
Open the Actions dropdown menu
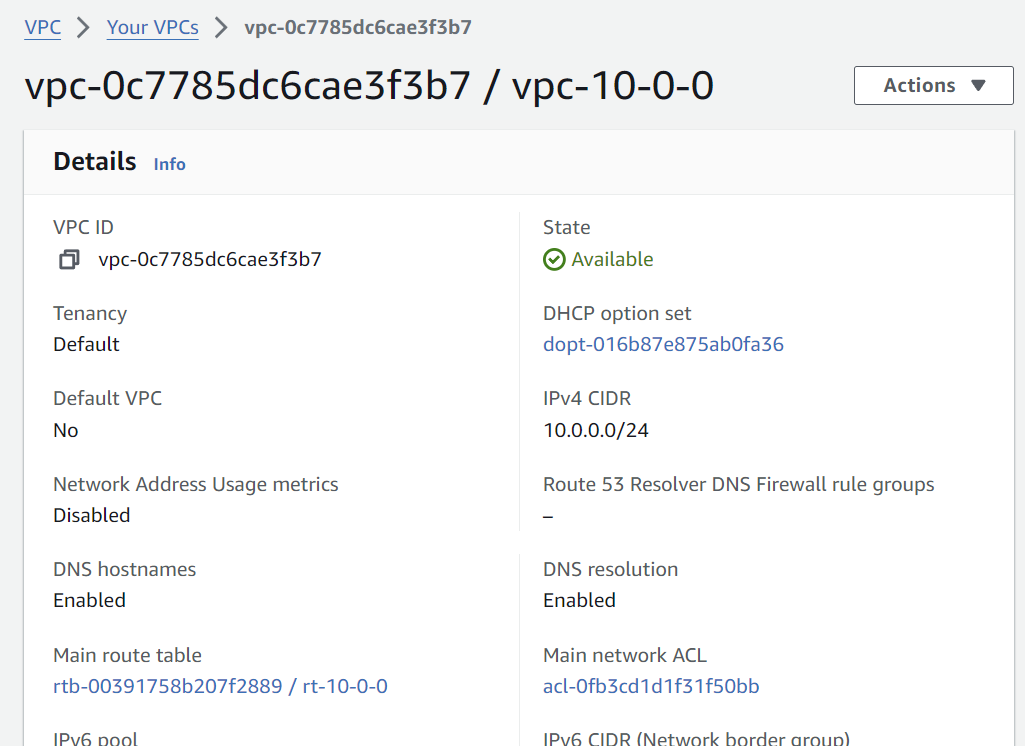pyautogui.click(x=919, y=86)
